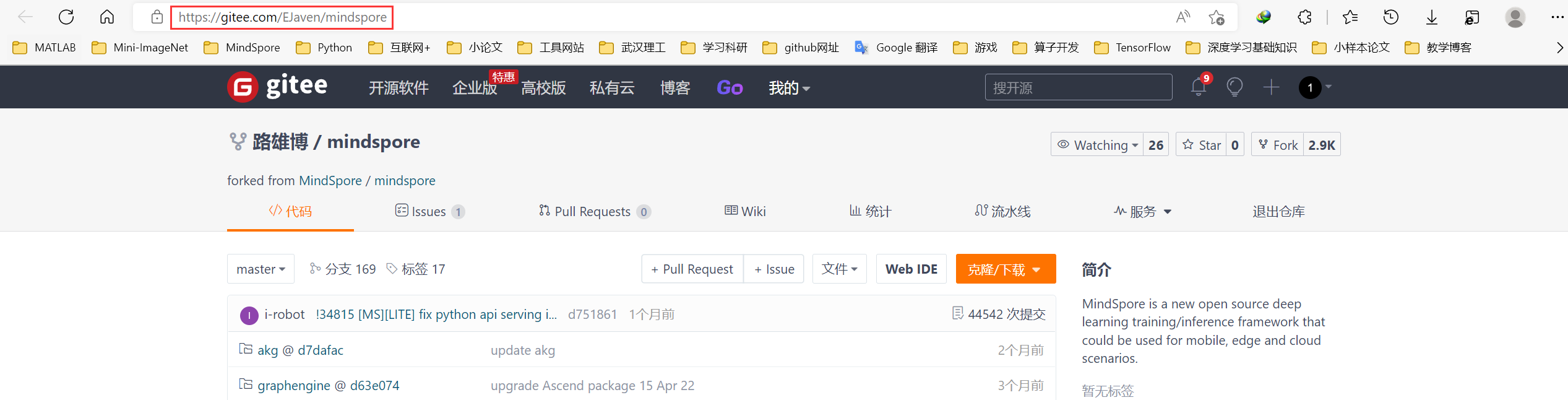Screen dimensions: 1568x400
Task: Open TensorFlow bookmarks folder
Action: pyautogui.click(x=1132, y=48)
